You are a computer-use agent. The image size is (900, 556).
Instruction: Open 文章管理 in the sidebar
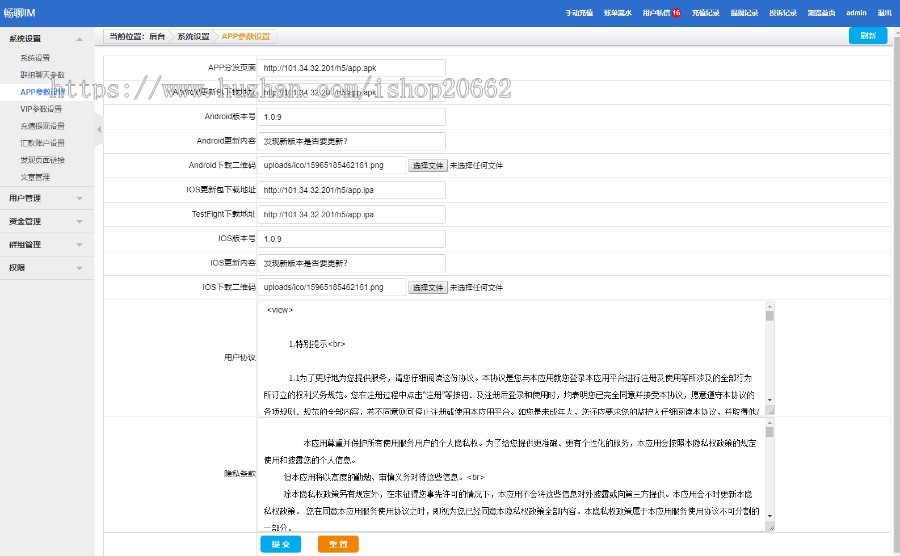pyautogui.click(x=35, y=177)
